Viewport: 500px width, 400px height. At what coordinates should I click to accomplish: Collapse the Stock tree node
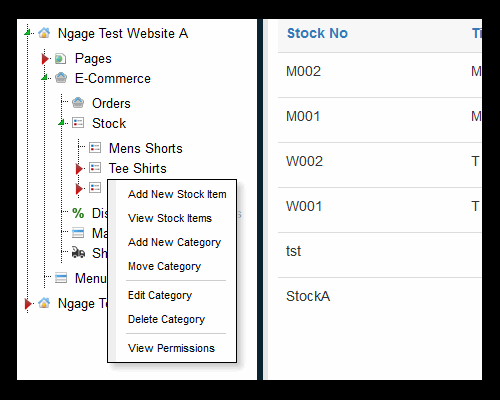click(x=61, y=123)
